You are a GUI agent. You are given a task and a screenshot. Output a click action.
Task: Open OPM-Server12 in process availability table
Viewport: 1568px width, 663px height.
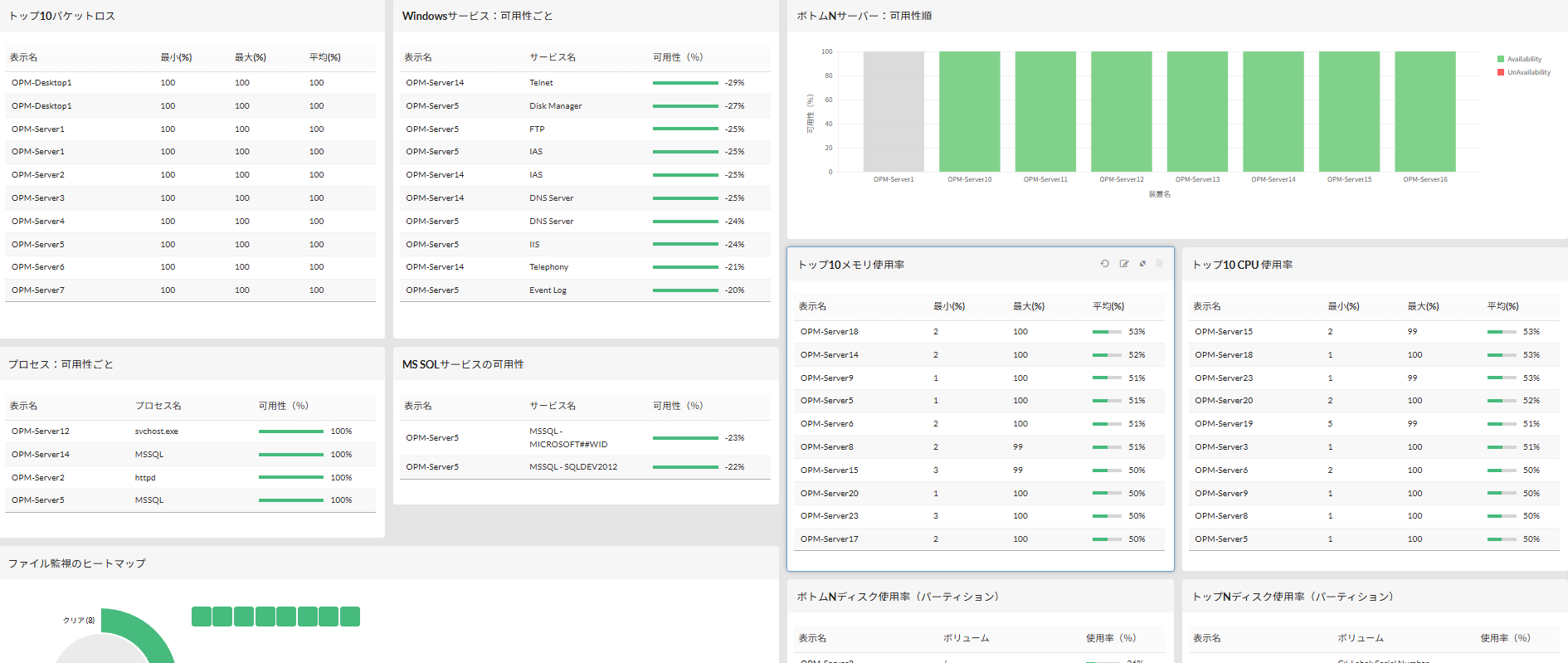[x=41, y=431]
